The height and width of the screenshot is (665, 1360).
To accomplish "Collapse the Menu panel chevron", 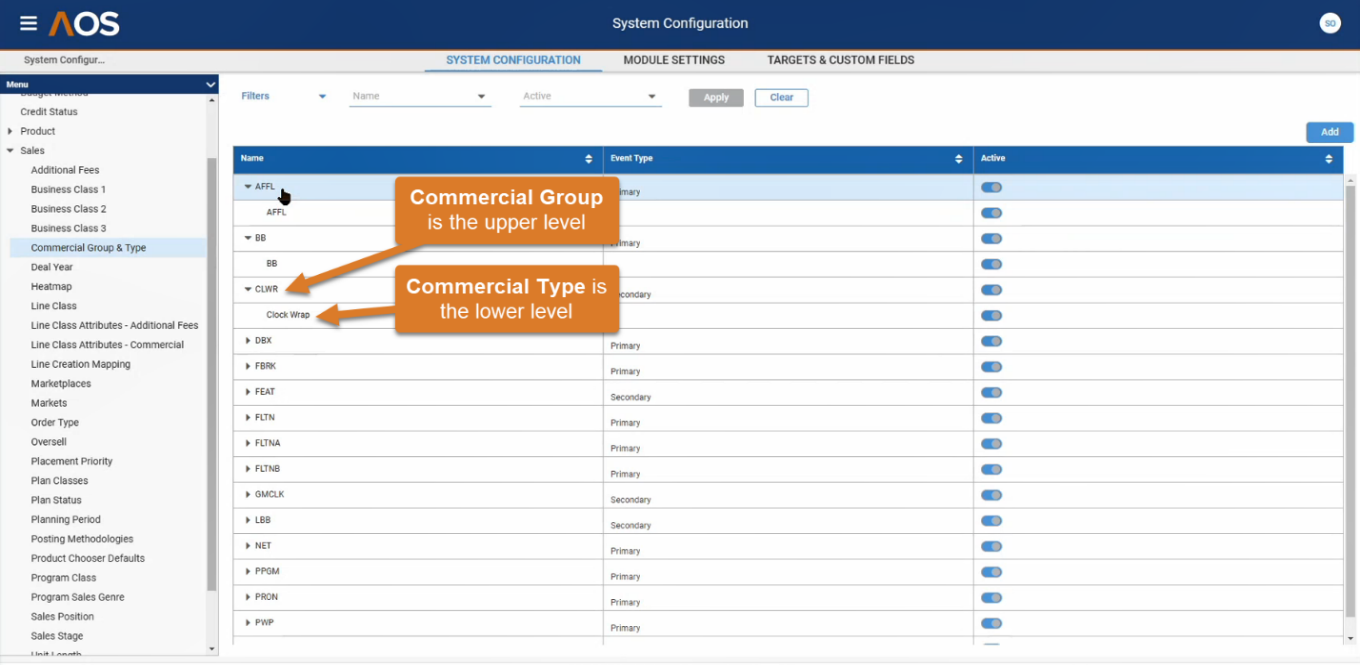I will point(210,85).
